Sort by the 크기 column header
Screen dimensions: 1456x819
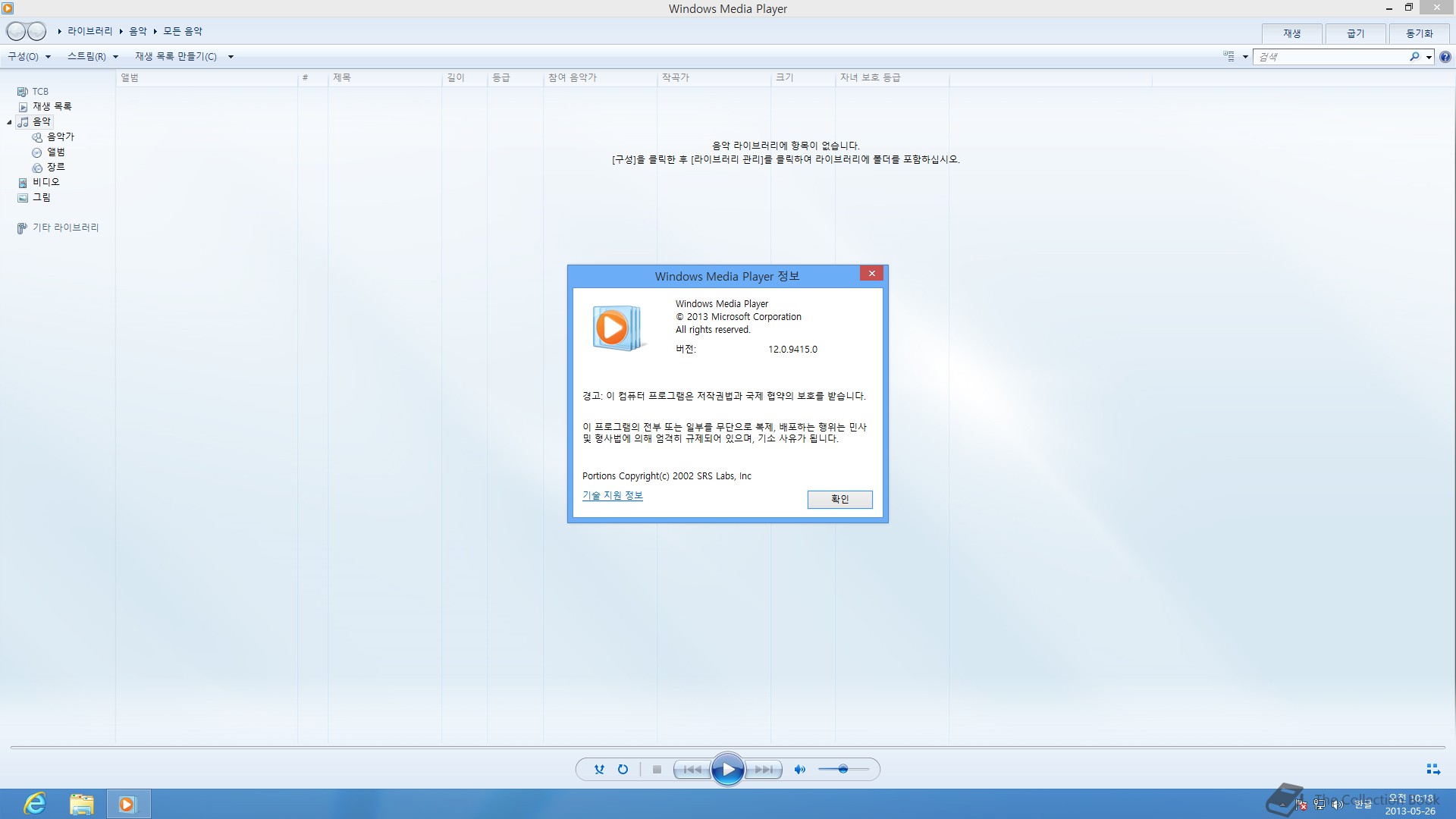(802, 77)
